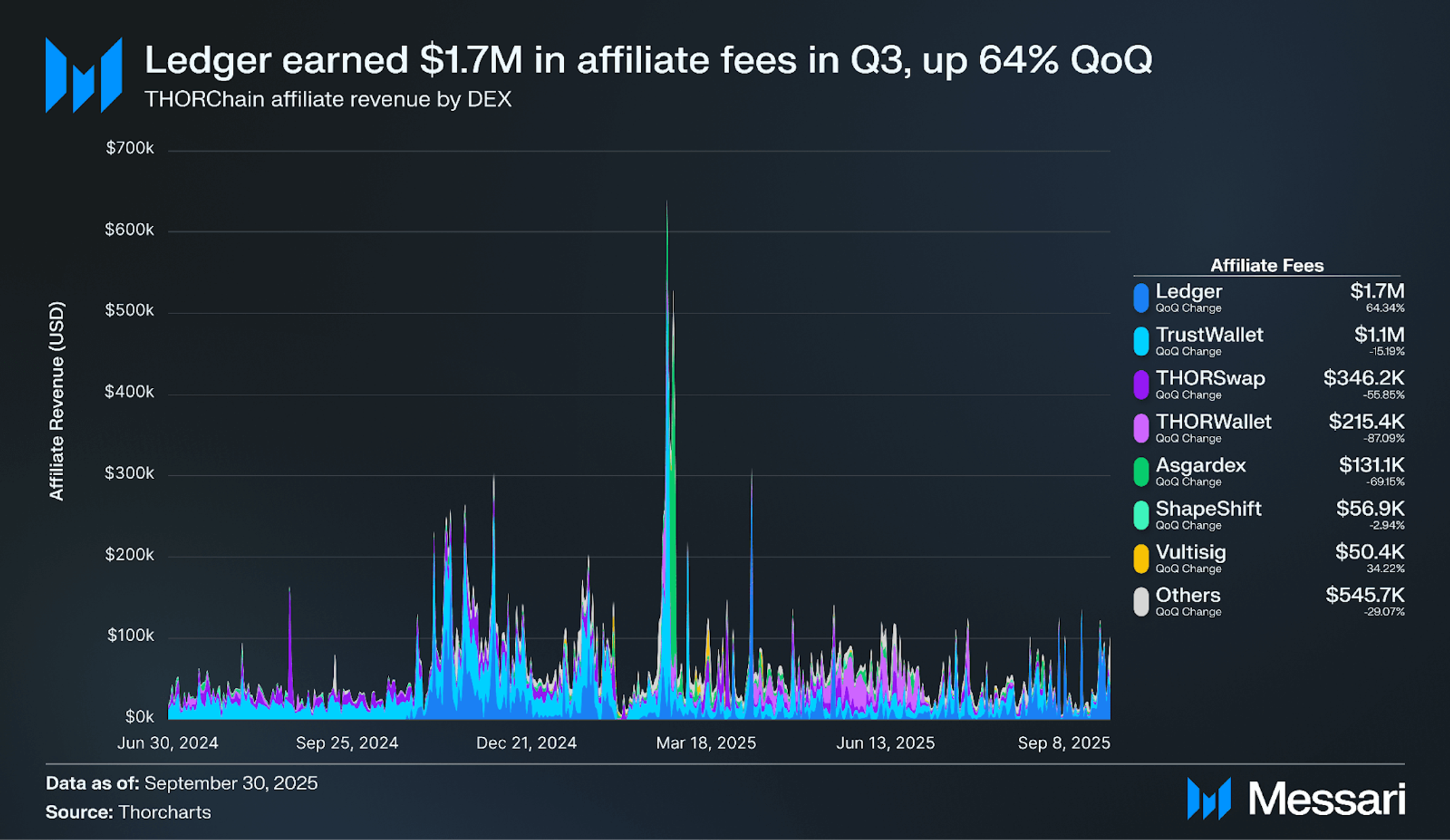The width and height of the screenshot is (1450, 840).
Task: Click the Vultisig yellow legend swatch
Action: pyautogui.click(x=1141, y=558)
